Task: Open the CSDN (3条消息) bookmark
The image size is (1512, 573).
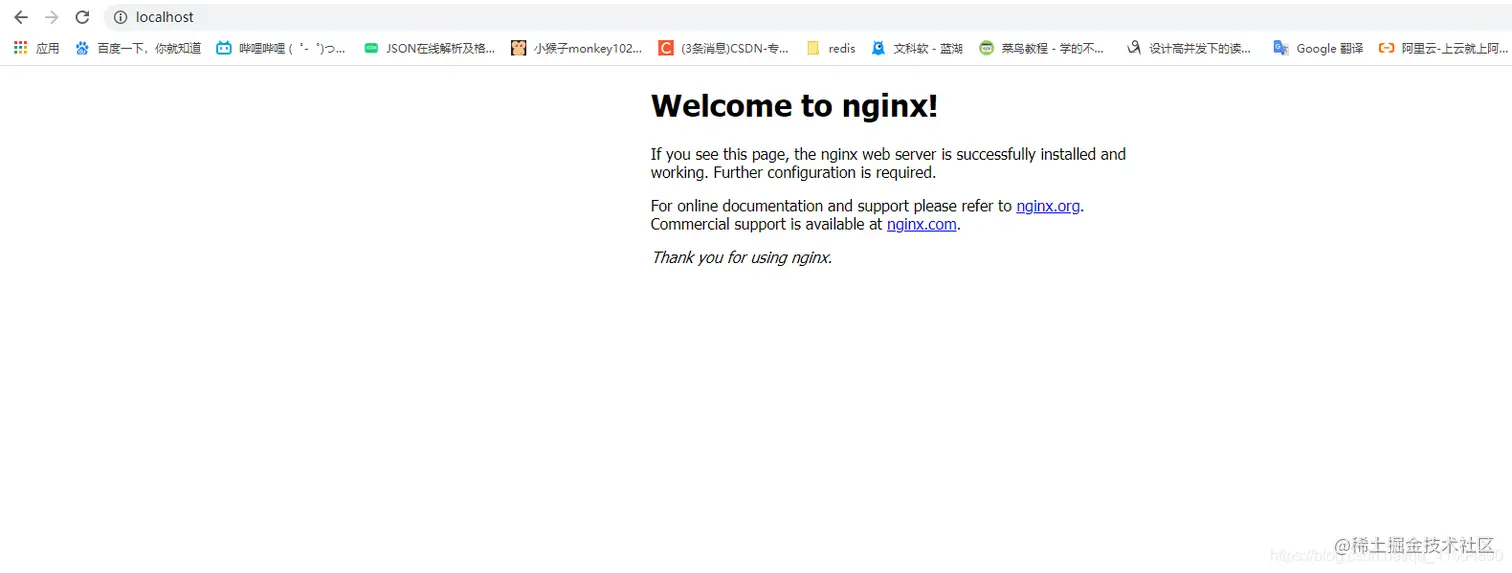Action: coord(723,48)
